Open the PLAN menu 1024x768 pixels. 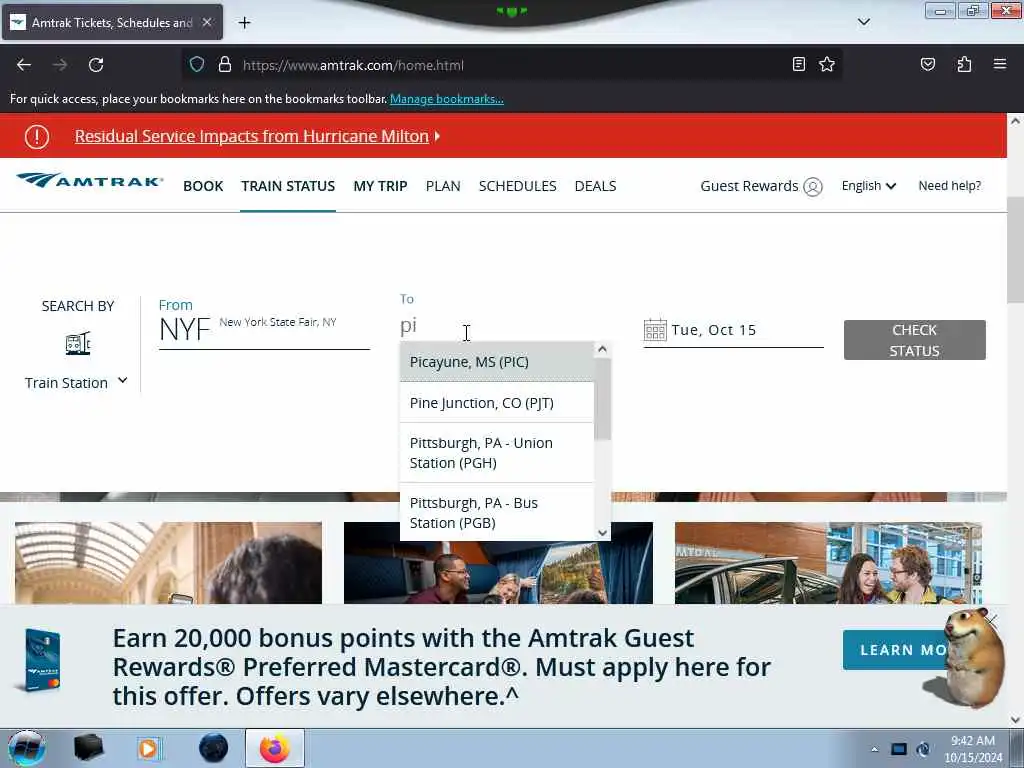443,186
